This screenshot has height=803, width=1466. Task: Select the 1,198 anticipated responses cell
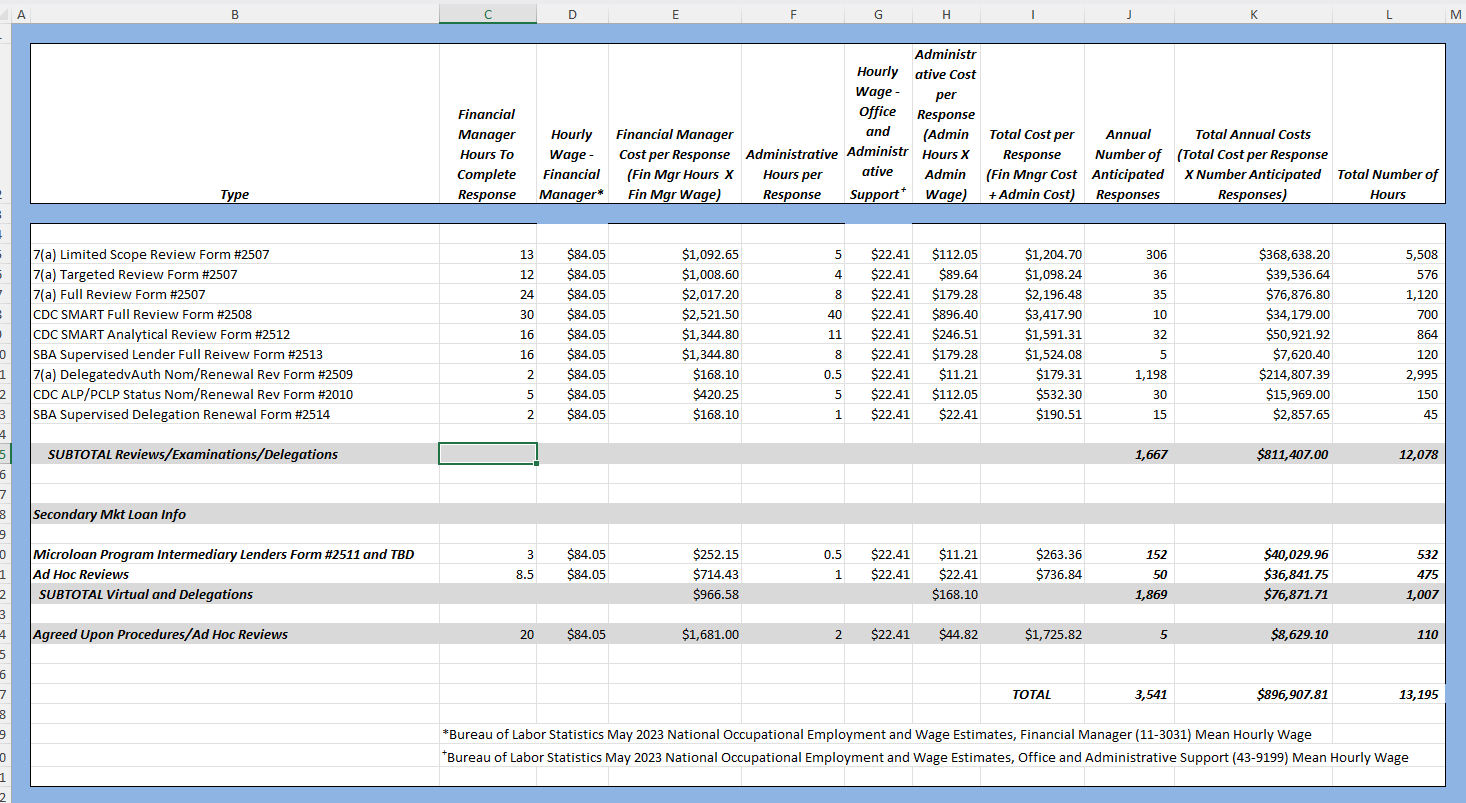(1149, 375)
